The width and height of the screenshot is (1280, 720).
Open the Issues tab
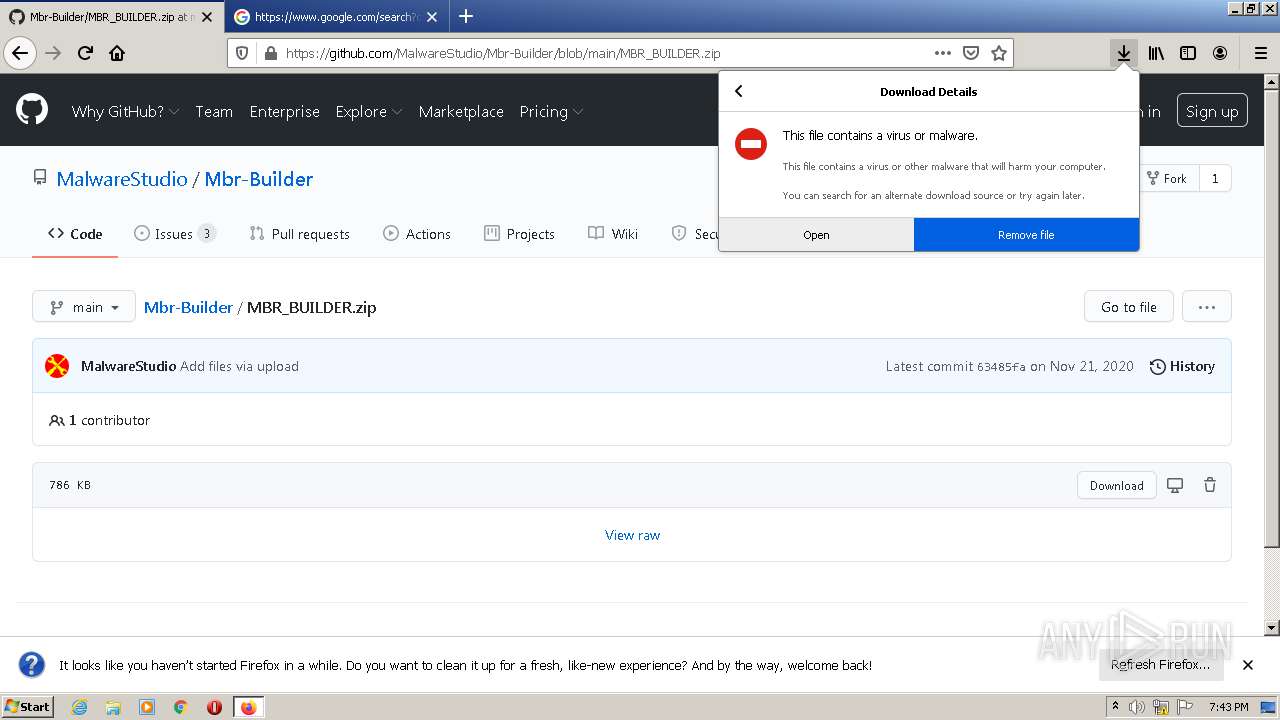(x=175, y=234)
